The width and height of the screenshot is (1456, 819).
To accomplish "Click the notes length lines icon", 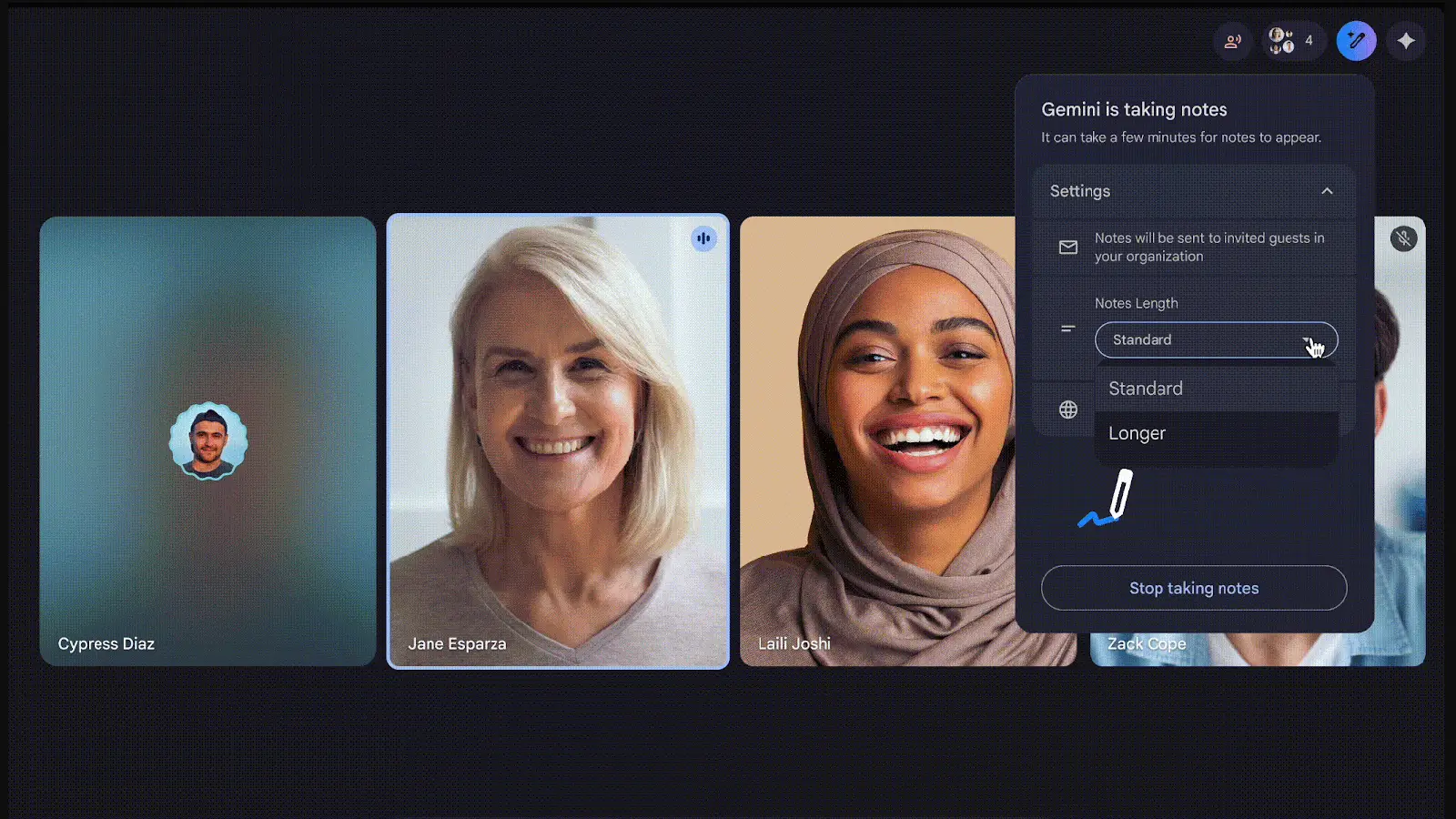I will tap(1068, 329).
